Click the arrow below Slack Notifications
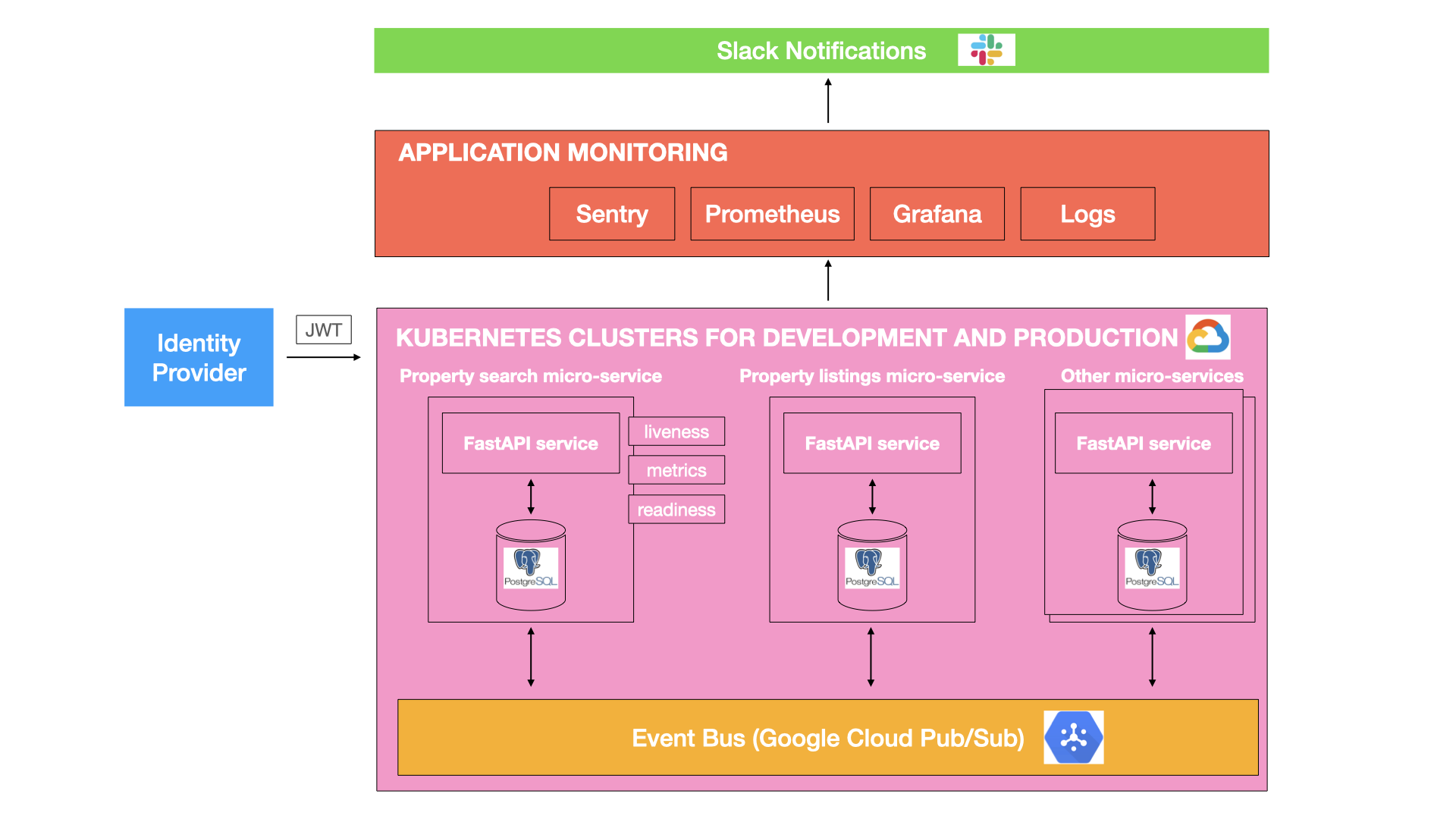This screenshot has height=819, width=1456. tap(828, 100)
